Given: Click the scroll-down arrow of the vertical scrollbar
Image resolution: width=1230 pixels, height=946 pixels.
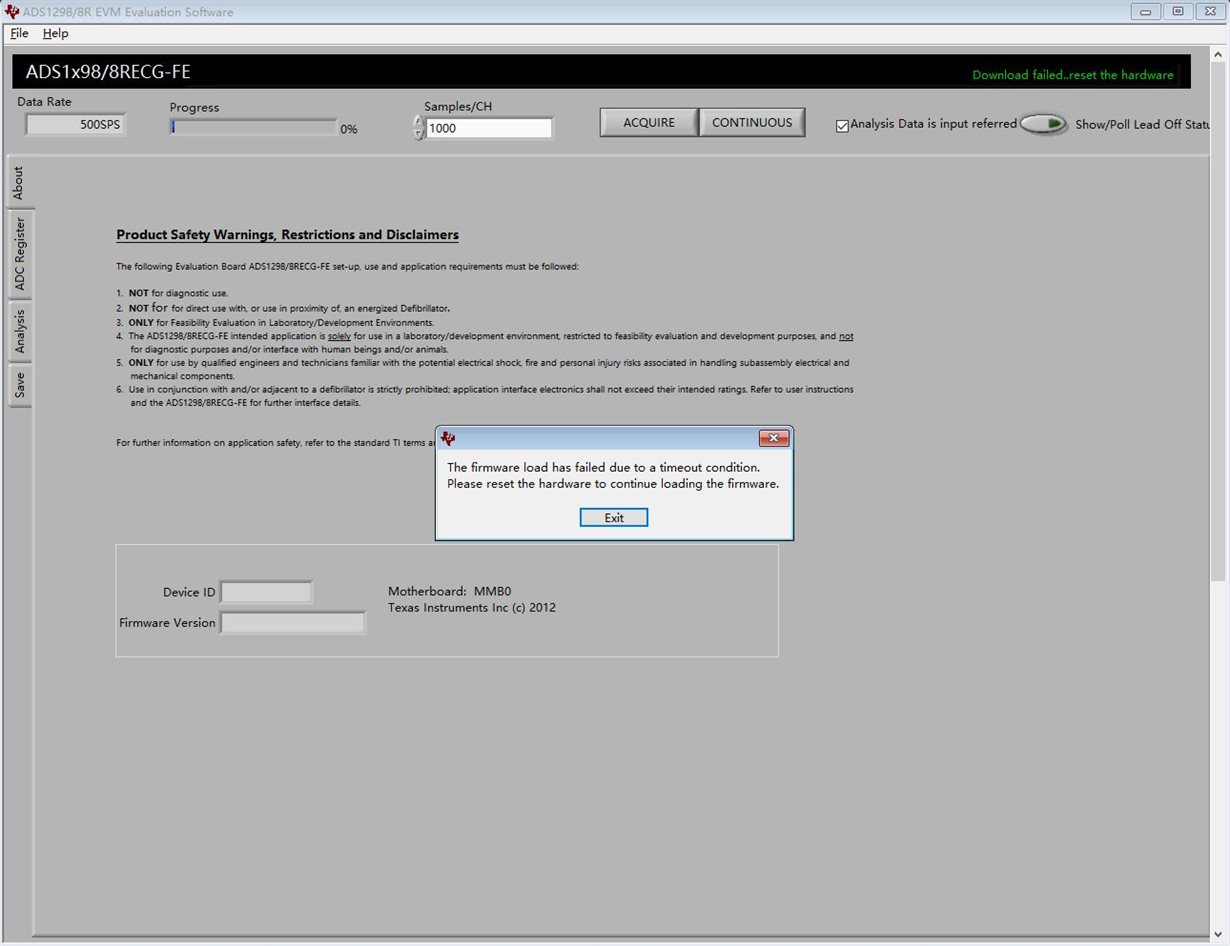Looking at the screenshot, I should pyautogui.click(x=1218, y=936).
